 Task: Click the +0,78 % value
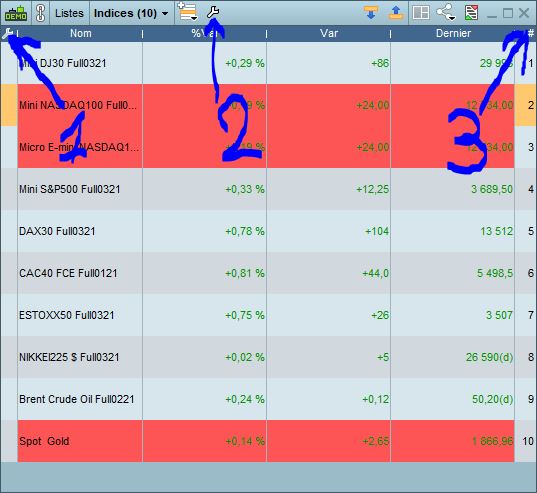tap(245, 231)
